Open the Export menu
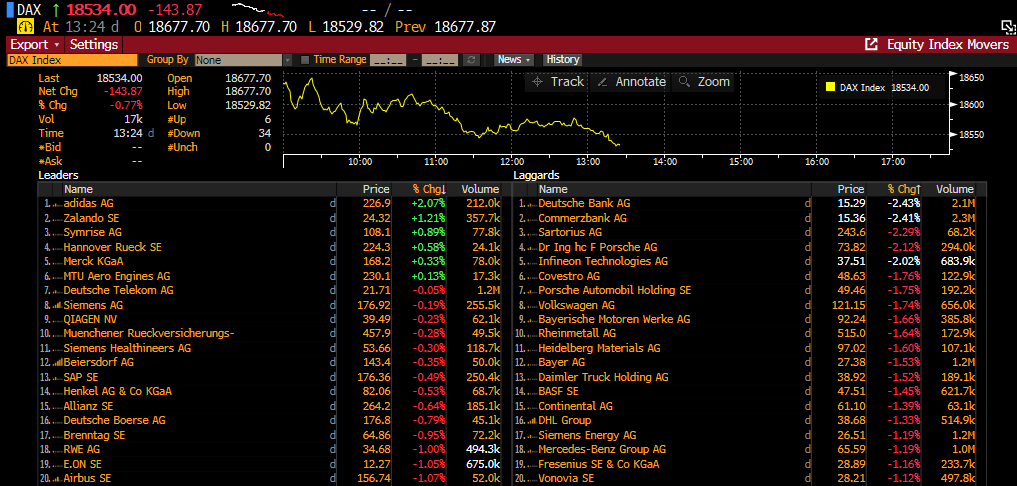This screenshot has width=1017, height=486. pyautogui.click(x=35, y=45)
